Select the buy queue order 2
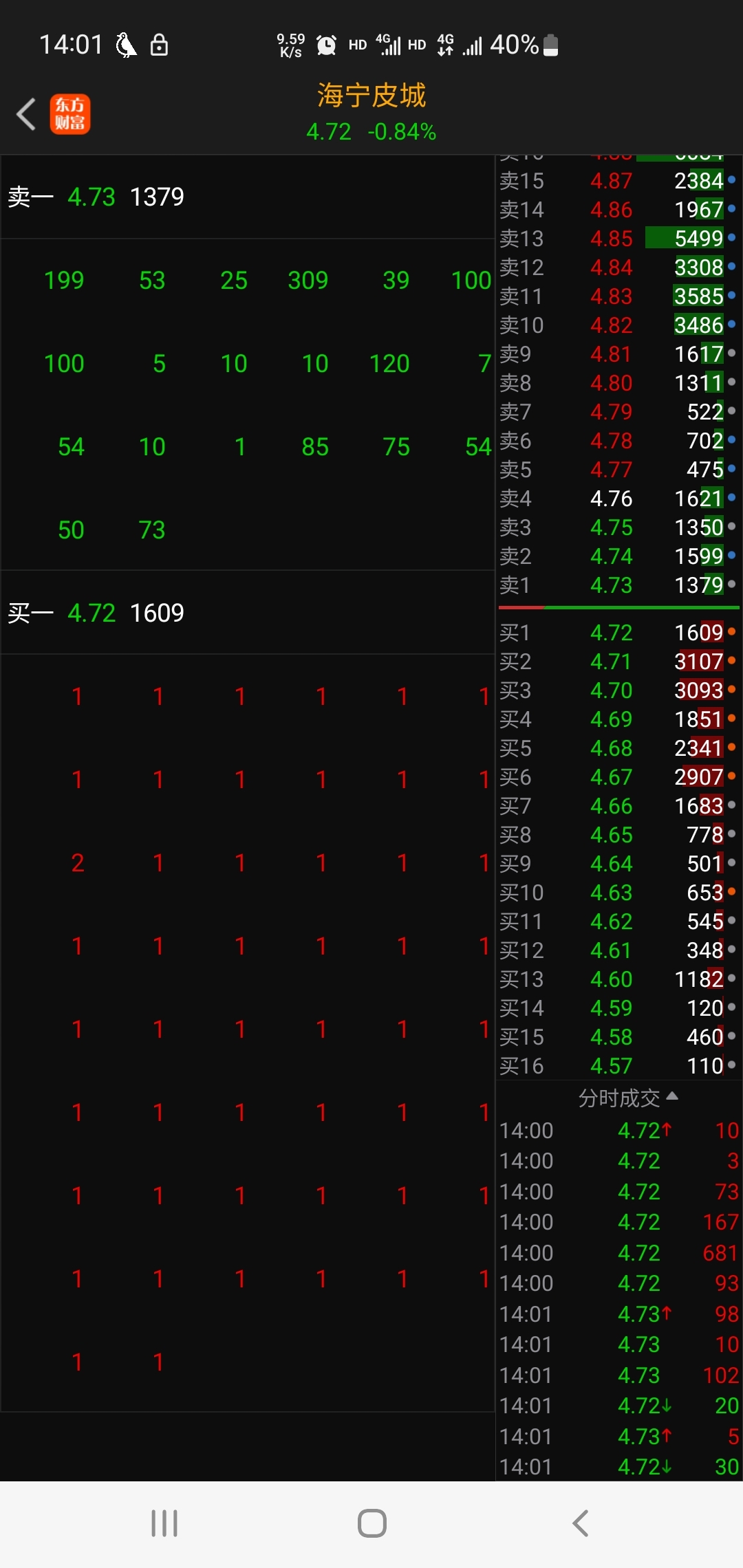Viewport: 743px width, 1568px height. click(x=78, y=863)
